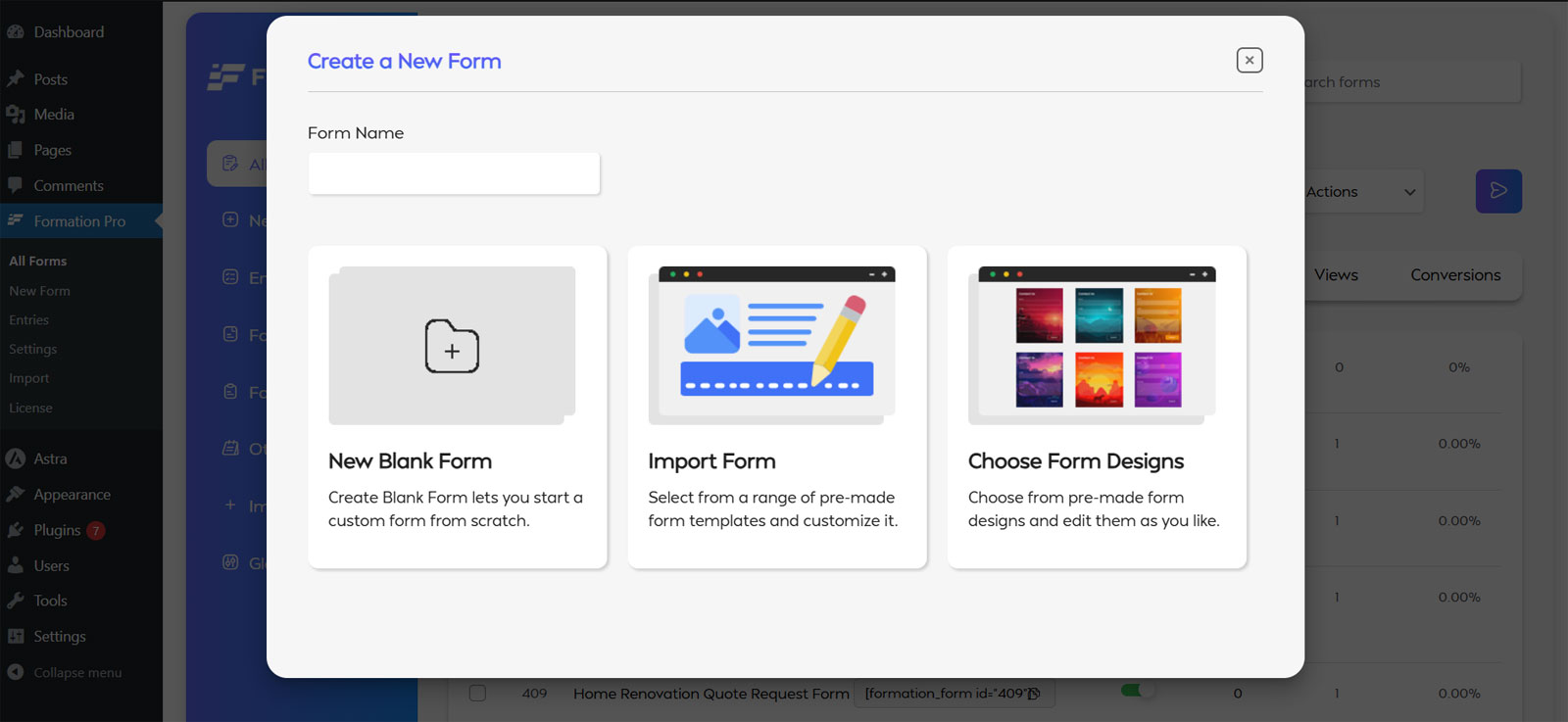
Task: Open Home Renovation Quote Request Form
Action: 711,694
